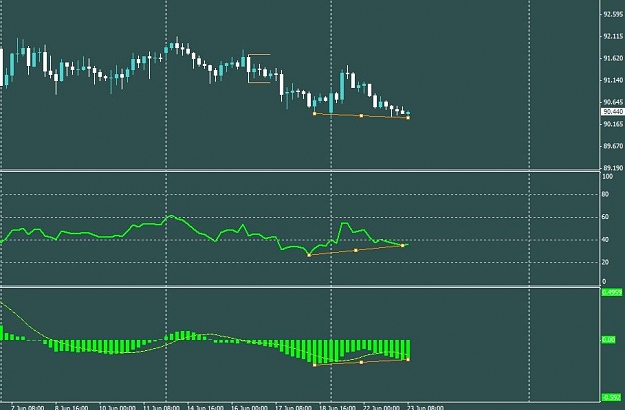
Task: Click the 91.620 price axis label
Action: (x=613, y=59)
